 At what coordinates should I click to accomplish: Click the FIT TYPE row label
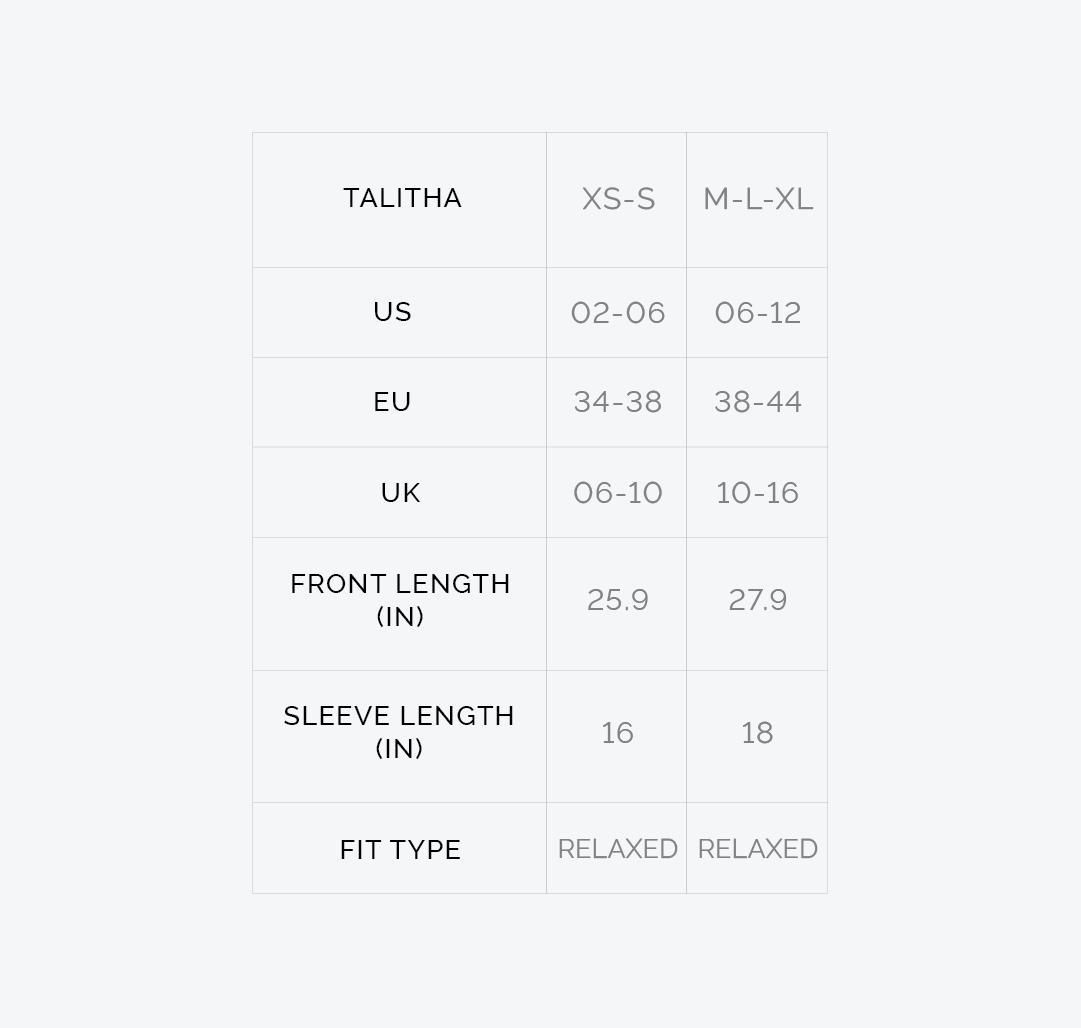400,850
